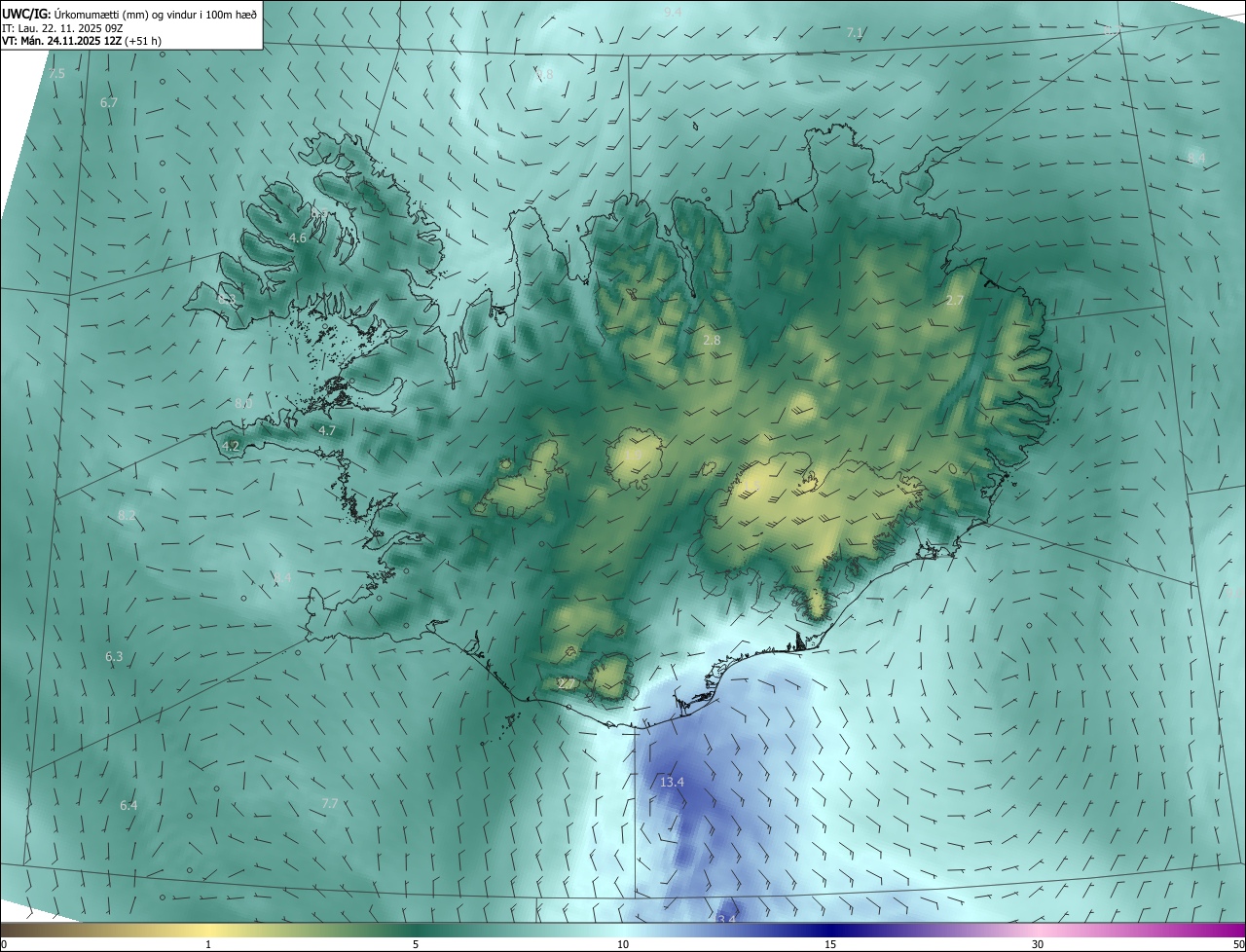Click the 7.5 value label

coord(56,74)
